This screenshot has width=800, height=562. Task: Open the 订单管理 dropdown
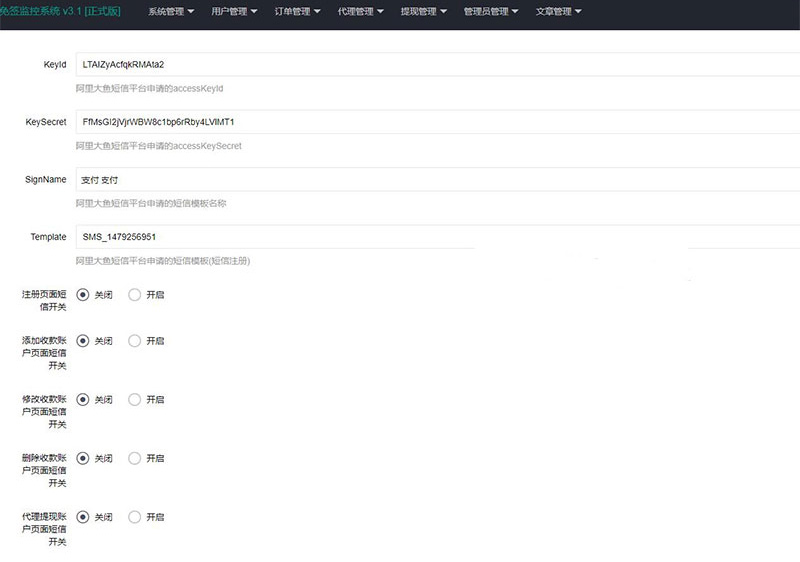(297, 12)
